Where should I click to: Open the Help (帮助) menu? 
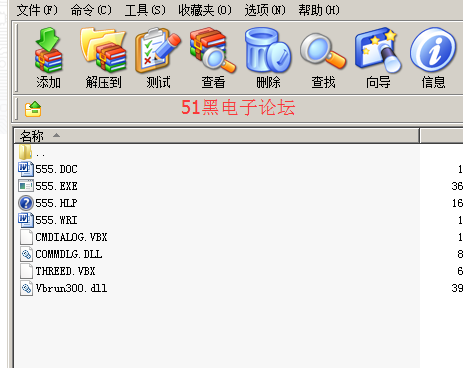(x=319, y=10)
